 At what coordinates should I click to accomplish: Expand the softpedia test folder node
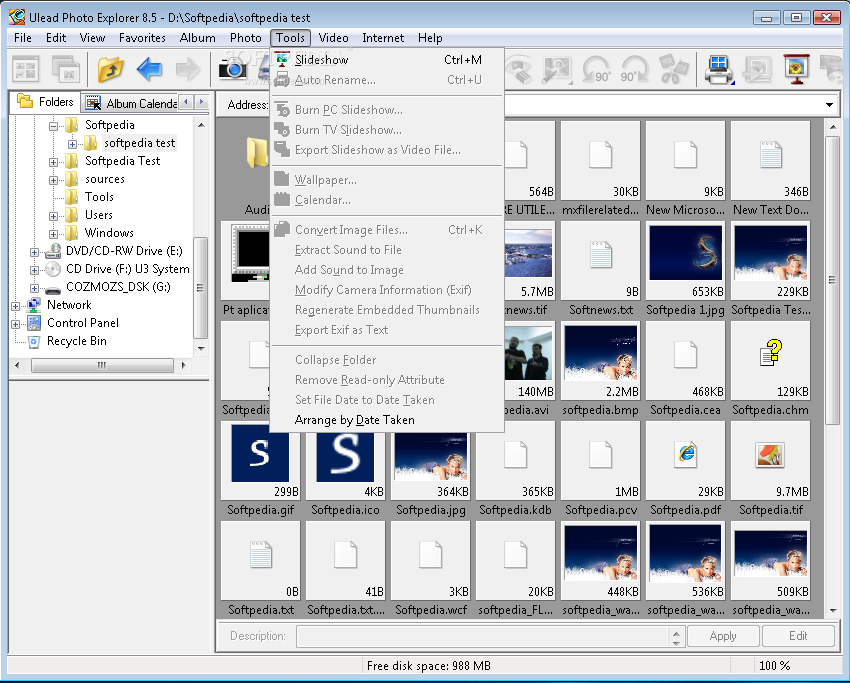click(x=72, y=144)
